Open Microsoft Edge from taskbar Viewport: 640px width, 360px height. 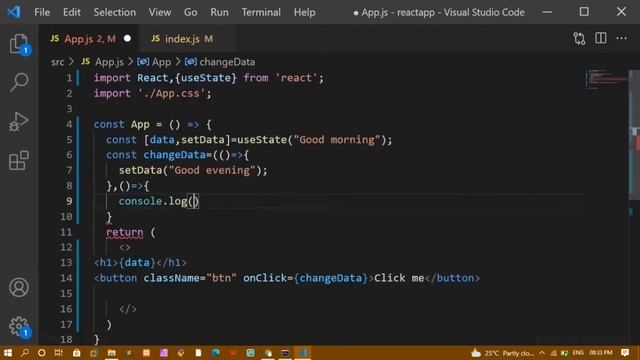[216, 353]
